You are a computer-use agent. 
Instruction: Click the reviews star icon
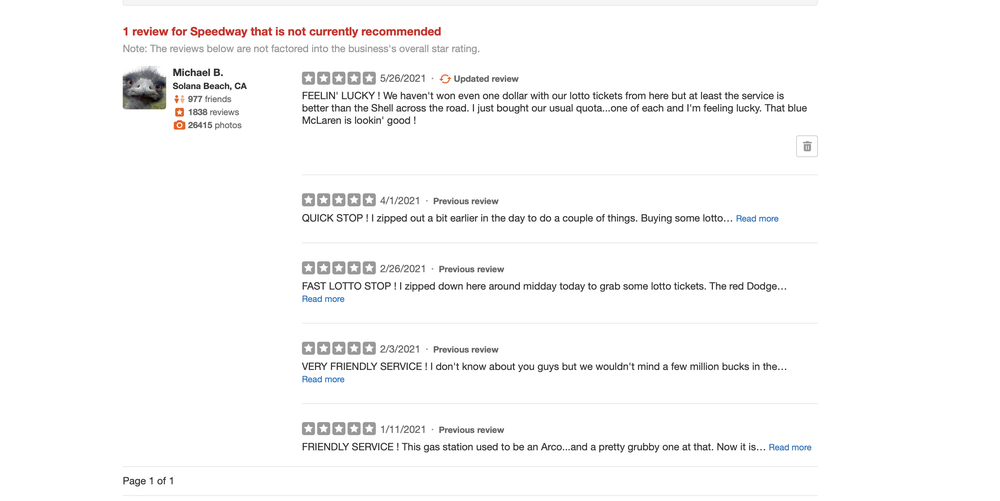tap(179, 112)
